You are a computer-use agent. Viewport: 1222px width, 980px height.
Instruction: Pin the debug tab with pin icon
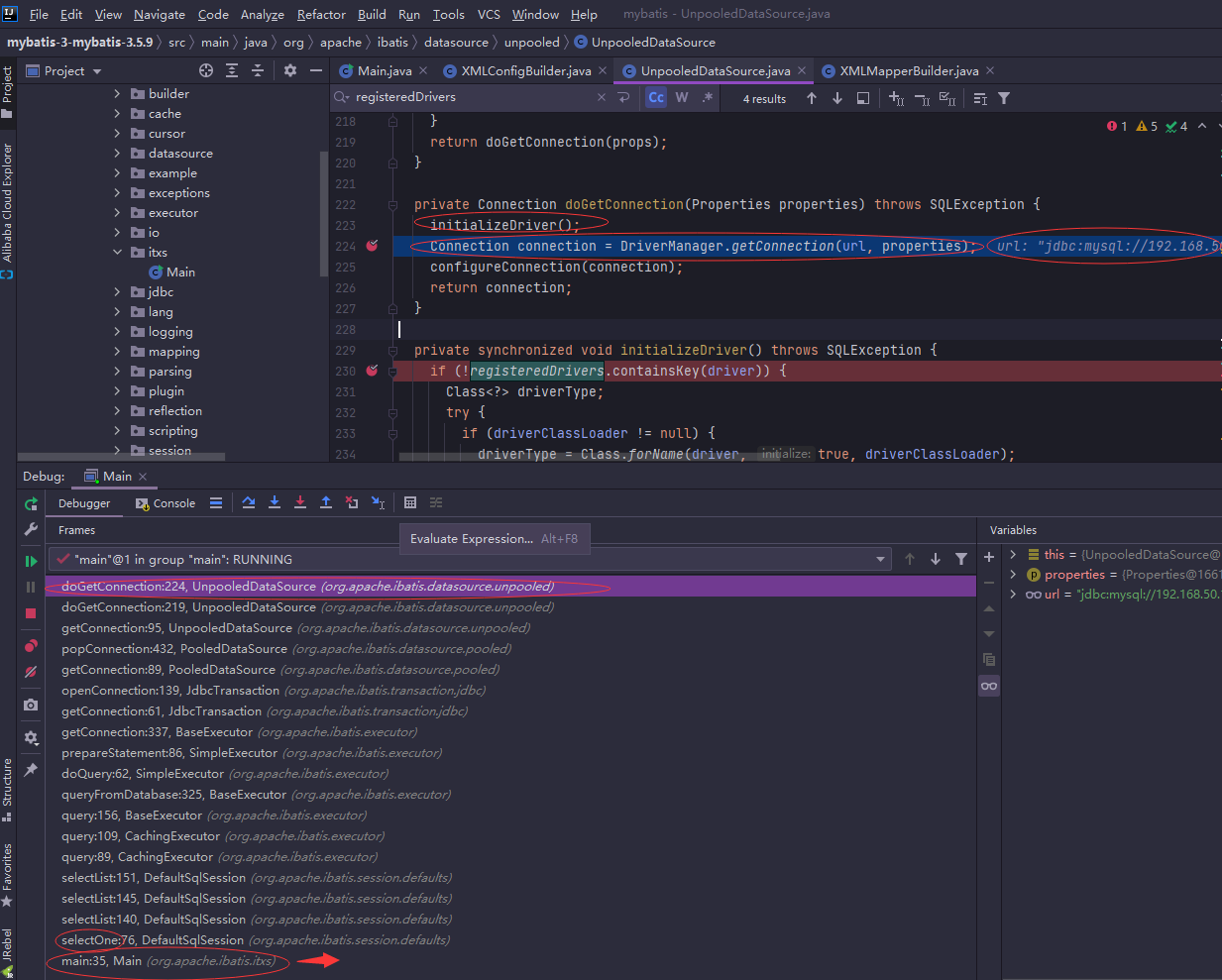pos(31,770)
